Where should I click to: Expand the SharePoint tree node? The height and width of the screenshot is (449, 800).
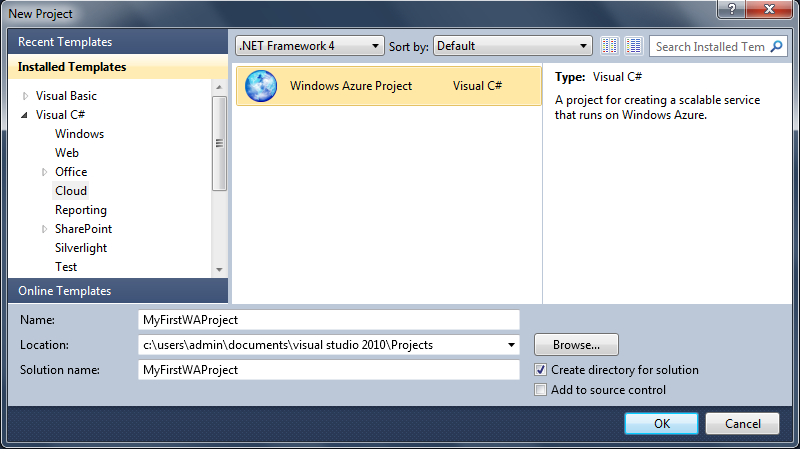pyautogui.click(x=44, y=229)
